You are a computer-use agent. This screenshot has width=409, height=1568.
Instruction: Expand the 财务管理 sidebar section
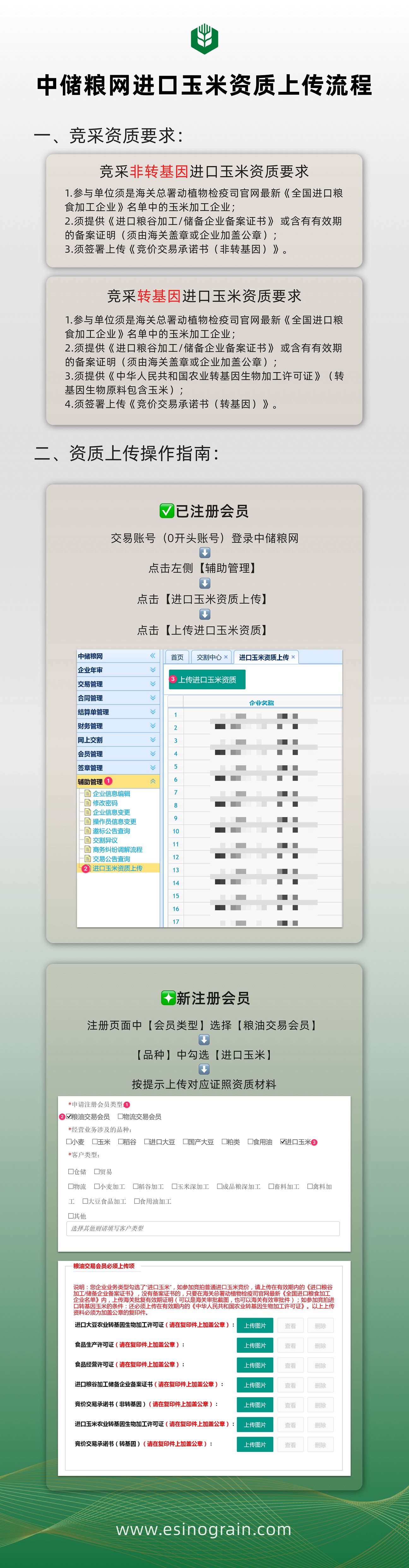click(x=153, y=726)
